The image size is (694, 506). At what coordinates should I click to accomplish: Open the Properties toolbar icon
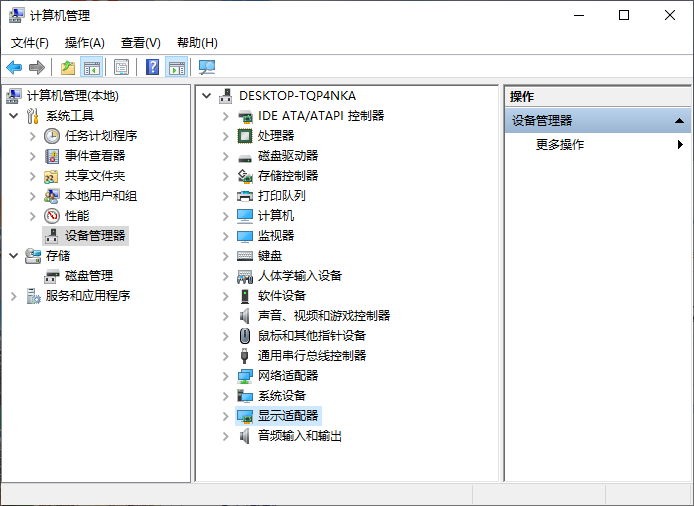121,67
